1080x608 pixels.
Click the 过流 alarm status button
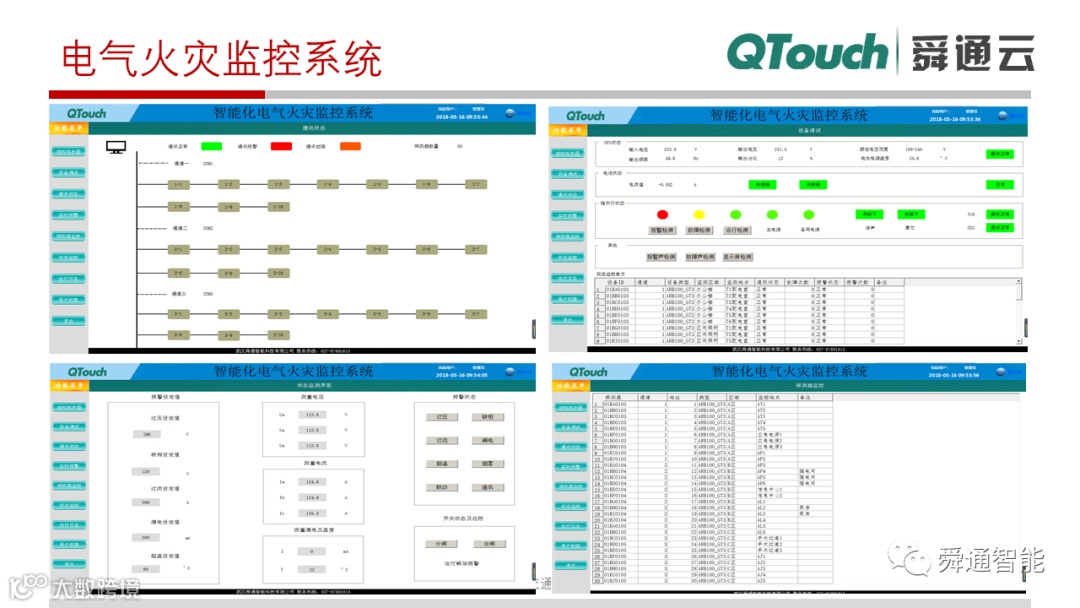pyautogui.click(x=442, y=441)
